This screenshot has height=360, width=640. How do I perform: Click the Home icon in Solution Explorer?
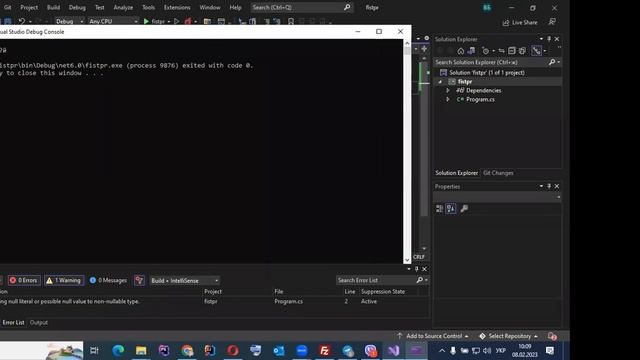[461, 51]
